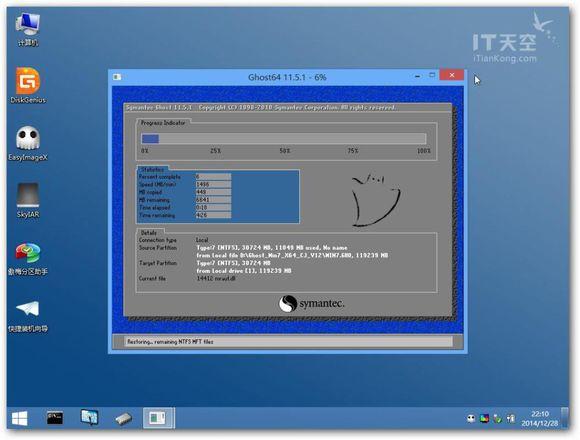Viewport: 580px width, 440px height.
Task: Click the 'from Local drive [1]' line
Action: 244,271
